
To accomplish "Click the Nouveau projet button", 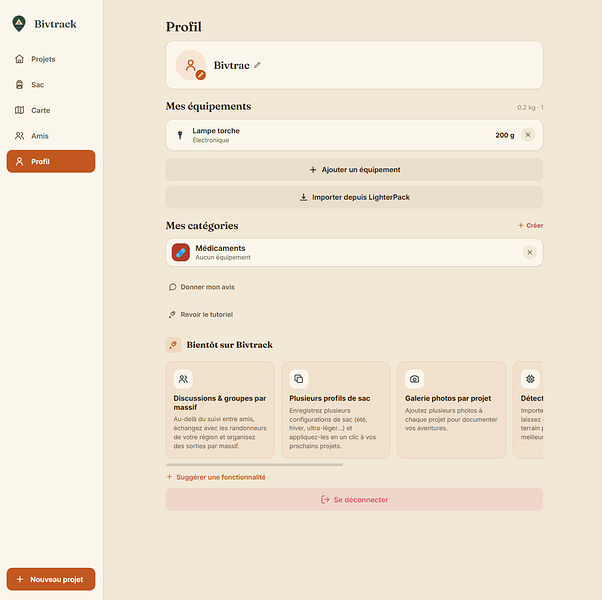I will point(51,579).
